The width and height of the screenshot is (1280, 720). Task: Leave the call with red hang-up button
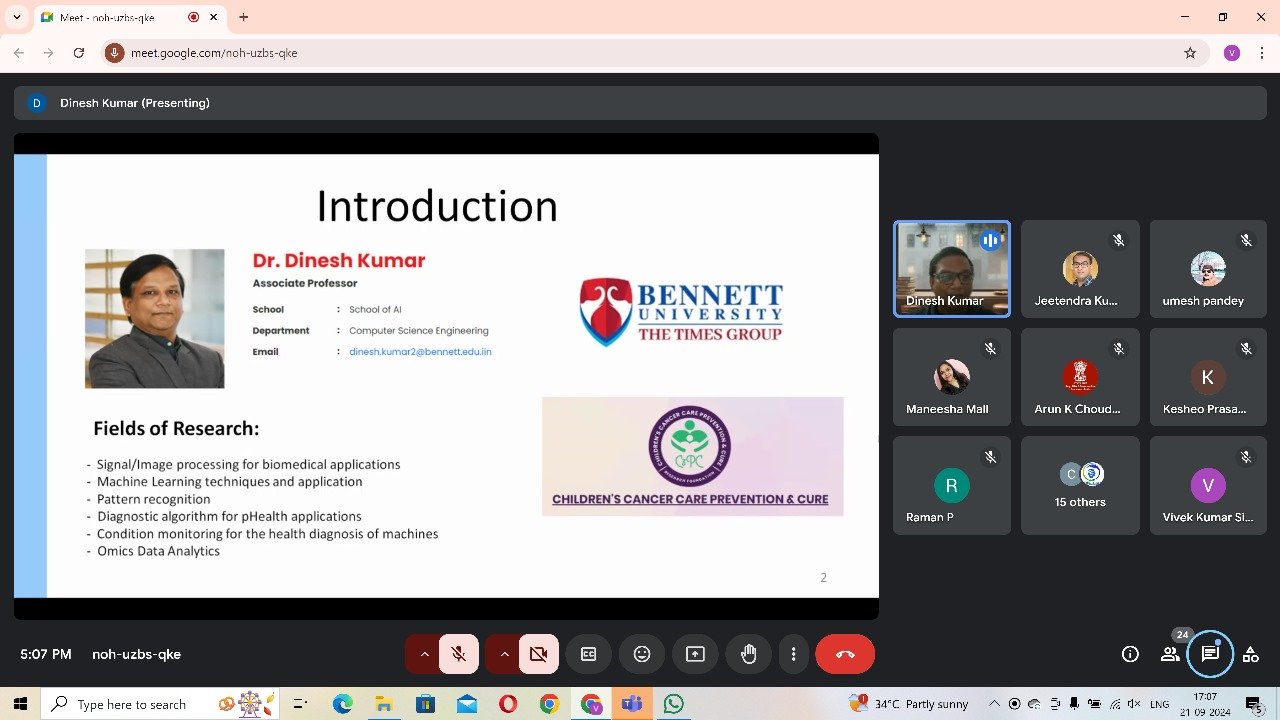coord(845,654)
